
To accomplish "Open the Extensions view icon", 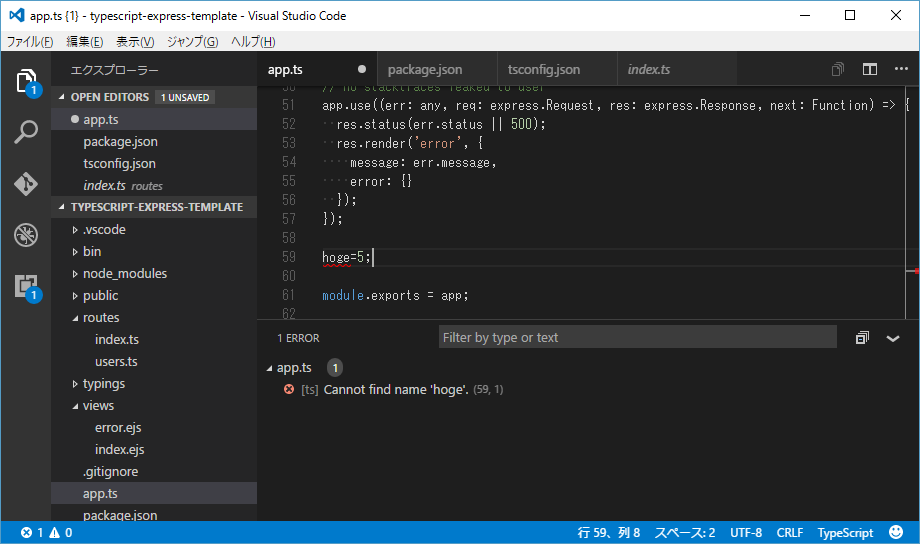I will coord(26,286).
